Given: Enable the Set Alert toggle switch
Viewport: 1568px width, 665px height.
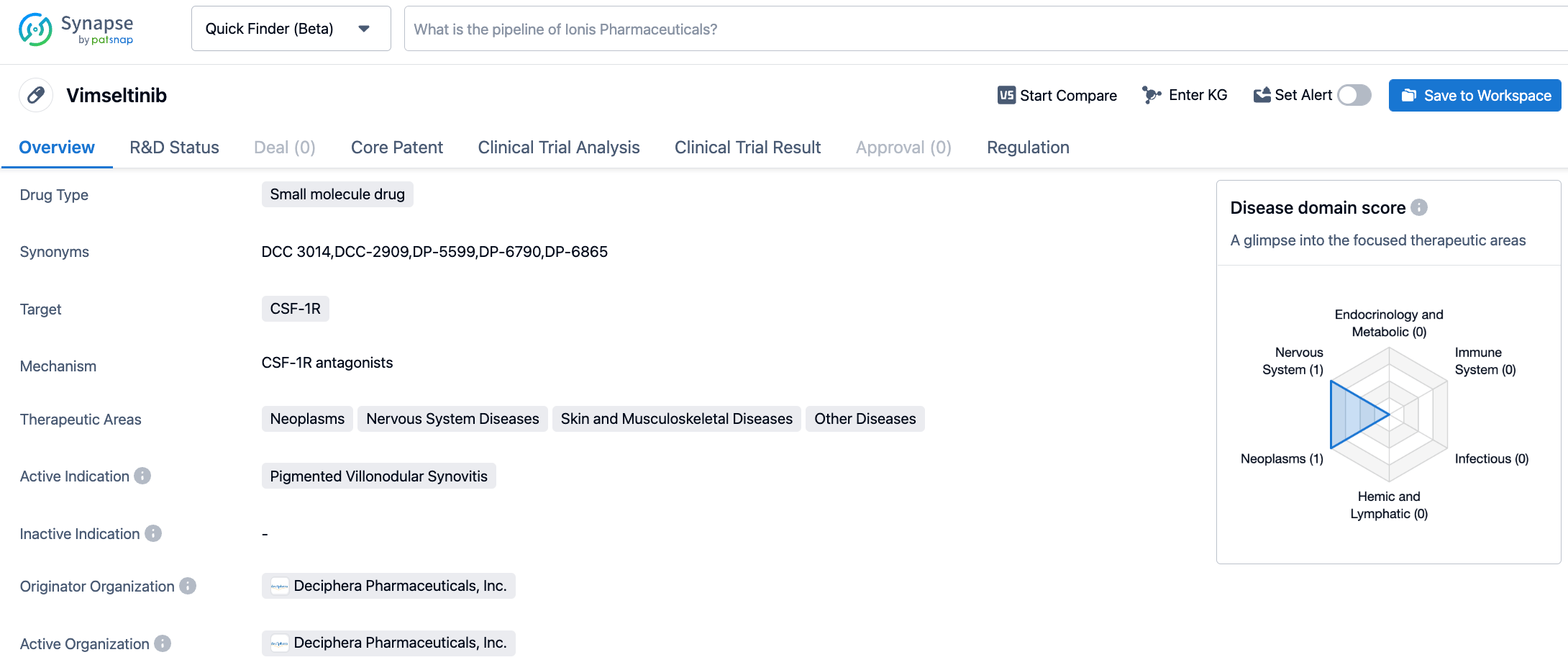Looking at the screenshot, I should [1355, 95].
